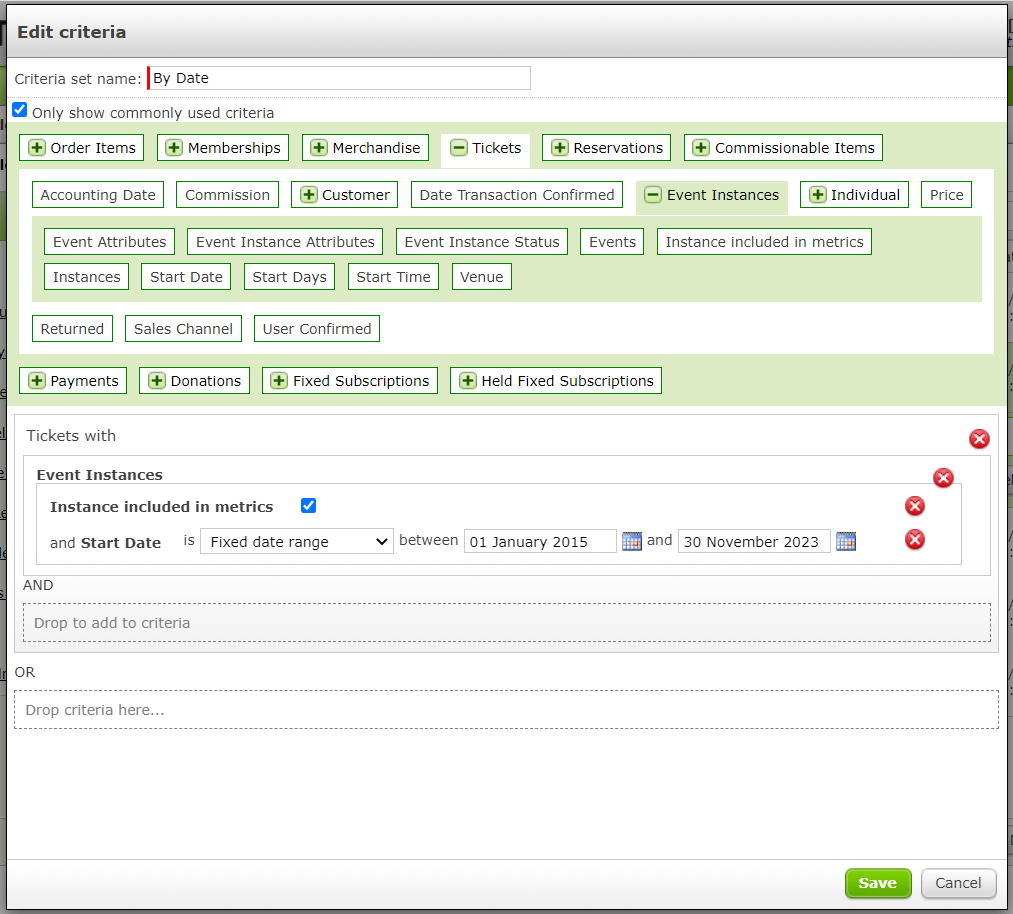Remove the 'Tickets with' criteria group
This screenshot has height=914, width=1013.
click(x=979, y=439)
